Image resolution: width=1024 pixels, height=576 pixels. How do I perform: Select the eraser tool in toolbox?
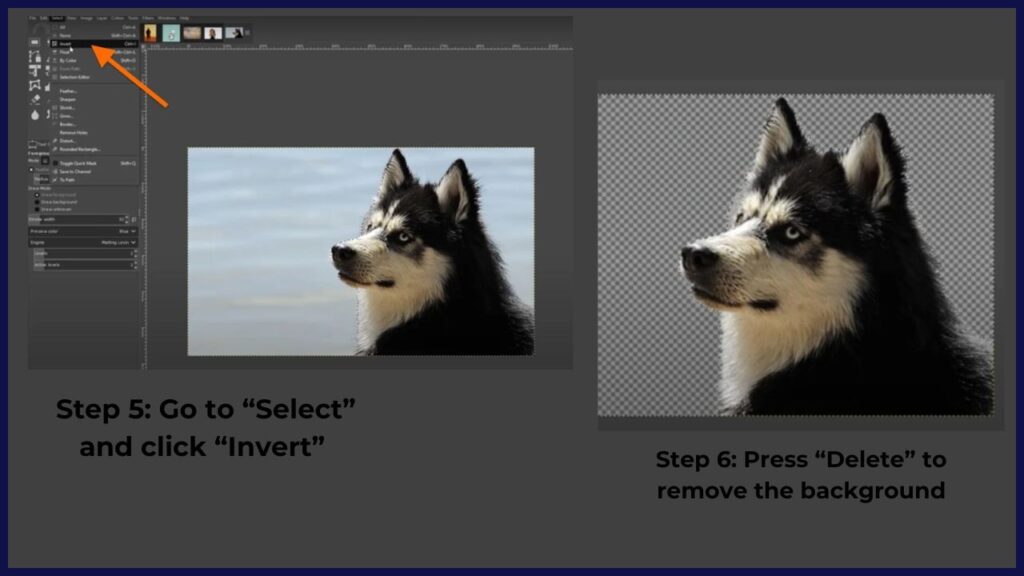pos(36,100)
